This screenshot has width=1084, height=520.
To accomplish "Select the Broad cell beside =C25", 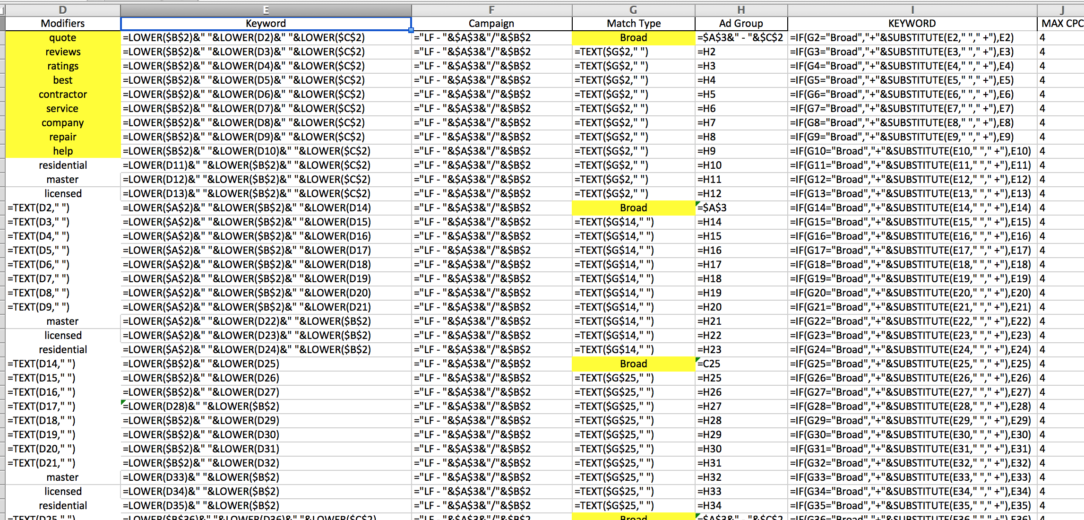I will point(633,364).
